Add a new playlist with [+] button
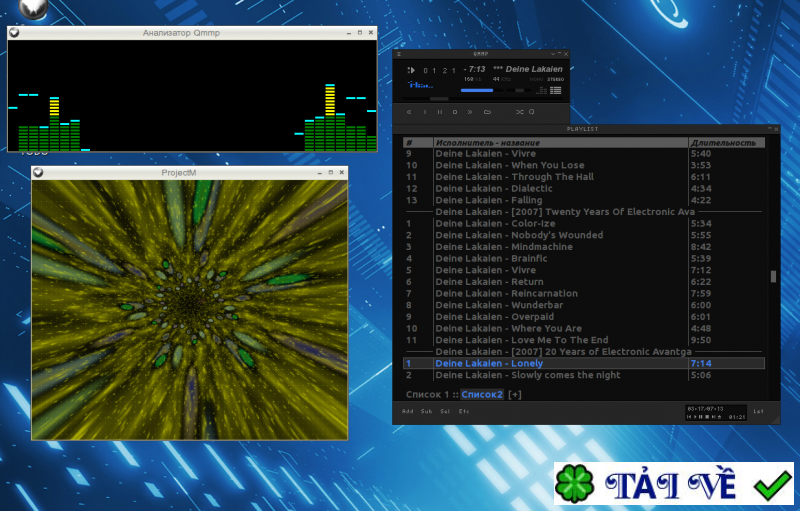Screen dimensions: 800x511 516,395
